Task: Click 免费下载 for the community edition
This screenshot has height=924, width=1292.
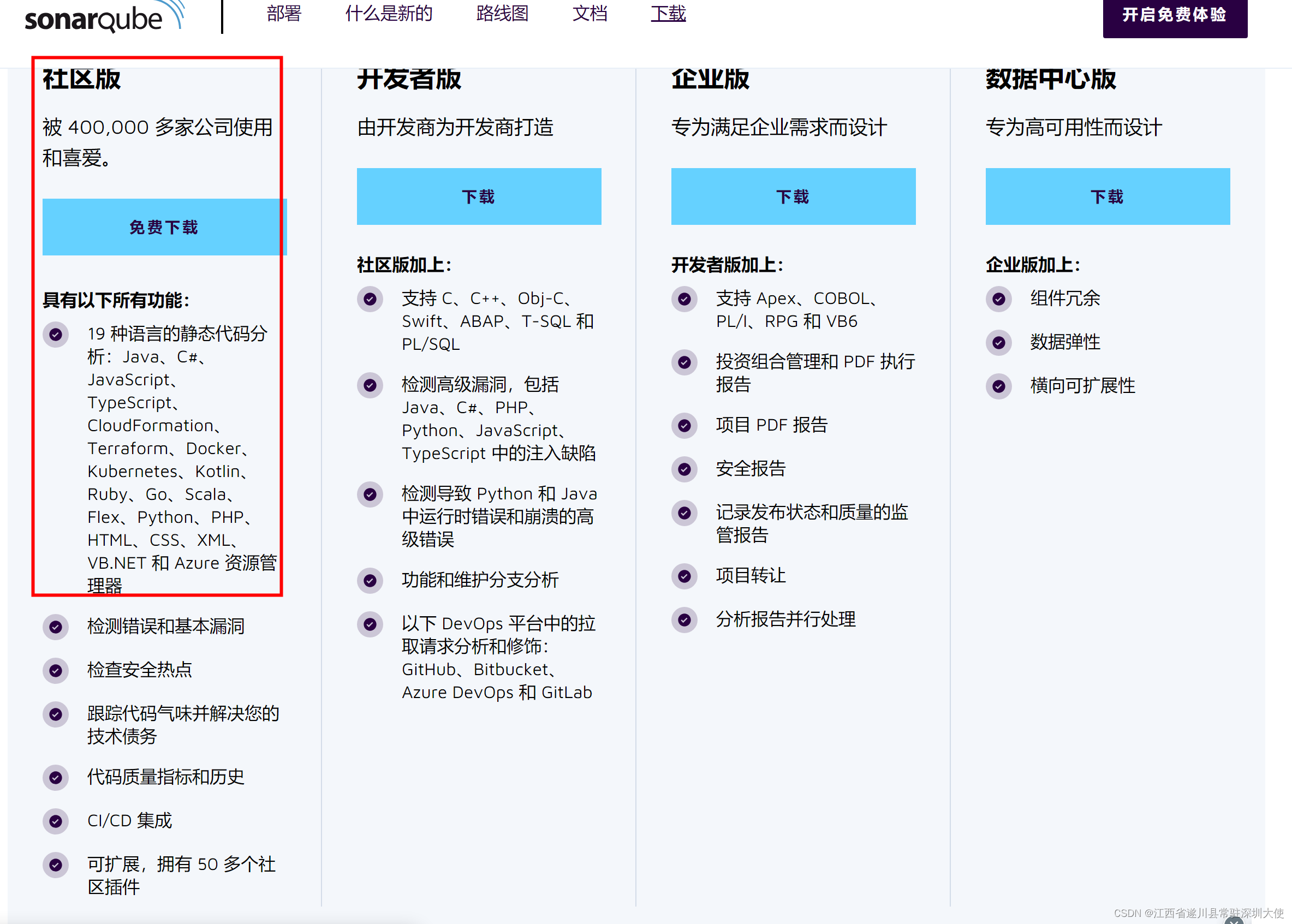Action: pyautogui.click(x=164, y=227)
